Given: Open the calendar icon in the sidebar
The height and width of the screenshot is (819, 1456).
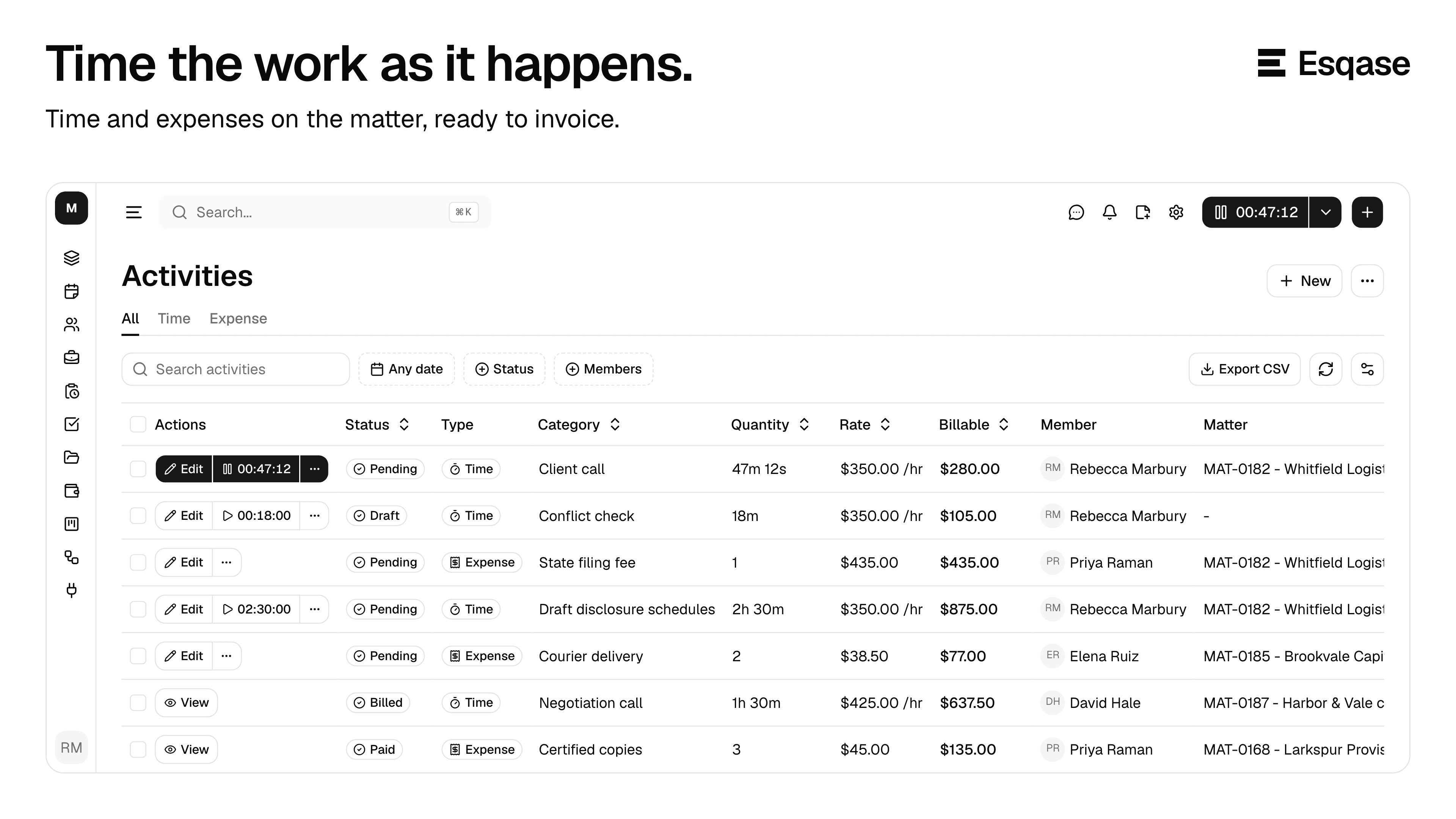Looking at the screenshot, I should [71, 291].
